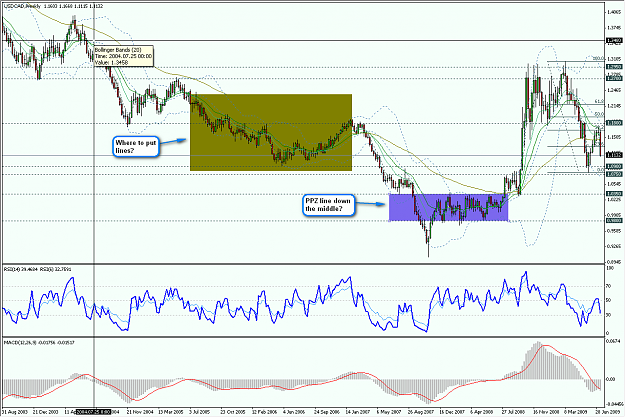
Task: Click the 24 Sep 2006 date label
Action: 328,411
